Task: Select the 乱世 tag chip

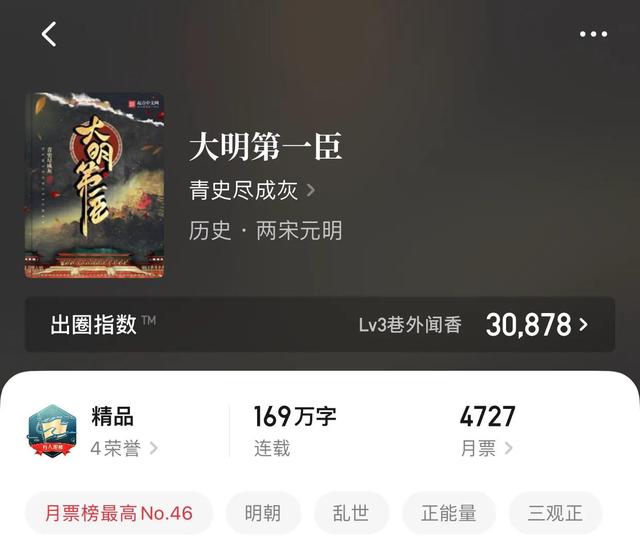Action: tap(351, 513)
